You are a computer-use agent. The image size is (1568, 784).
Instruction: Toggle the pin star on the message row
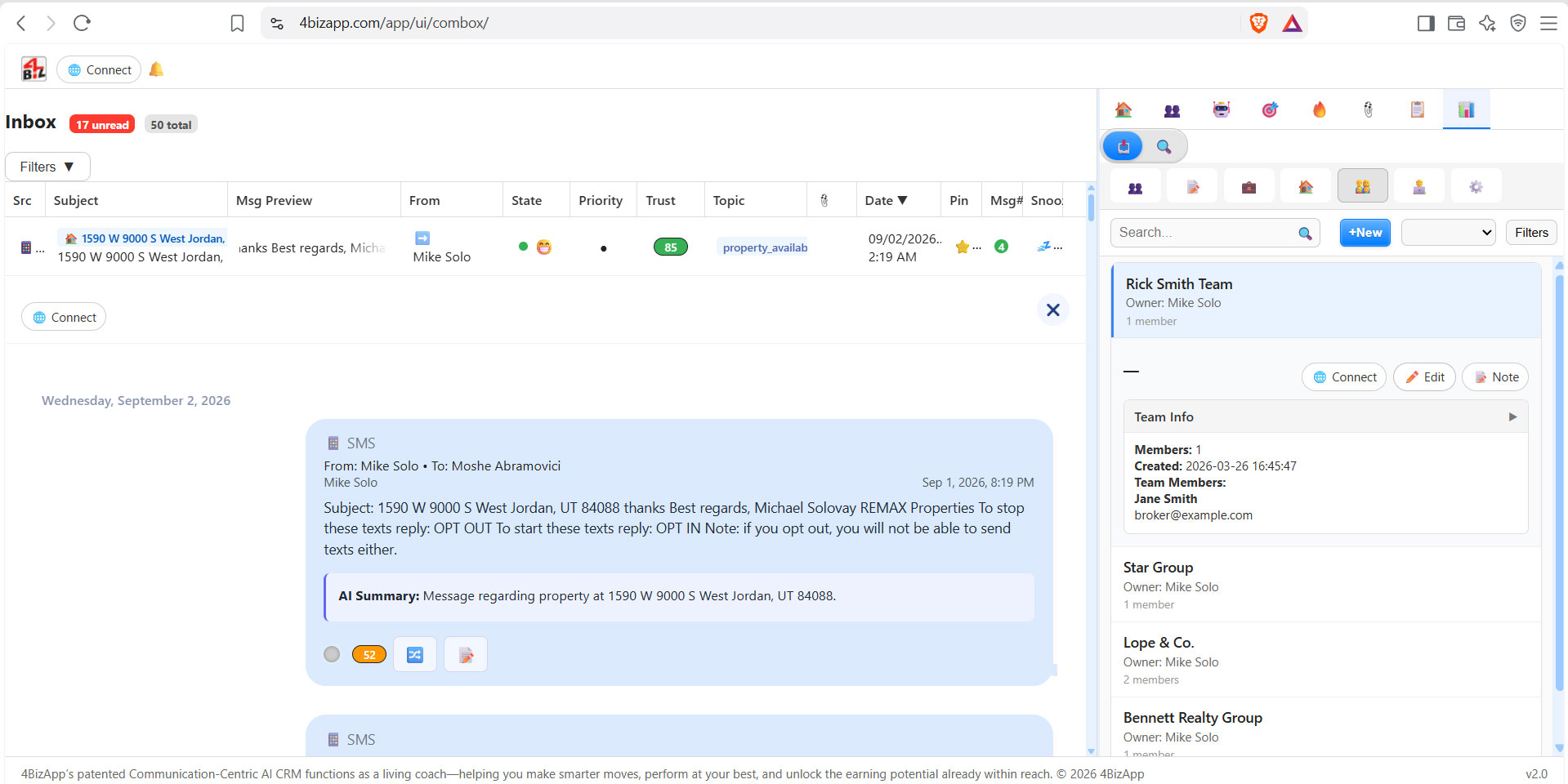(963, 247)
